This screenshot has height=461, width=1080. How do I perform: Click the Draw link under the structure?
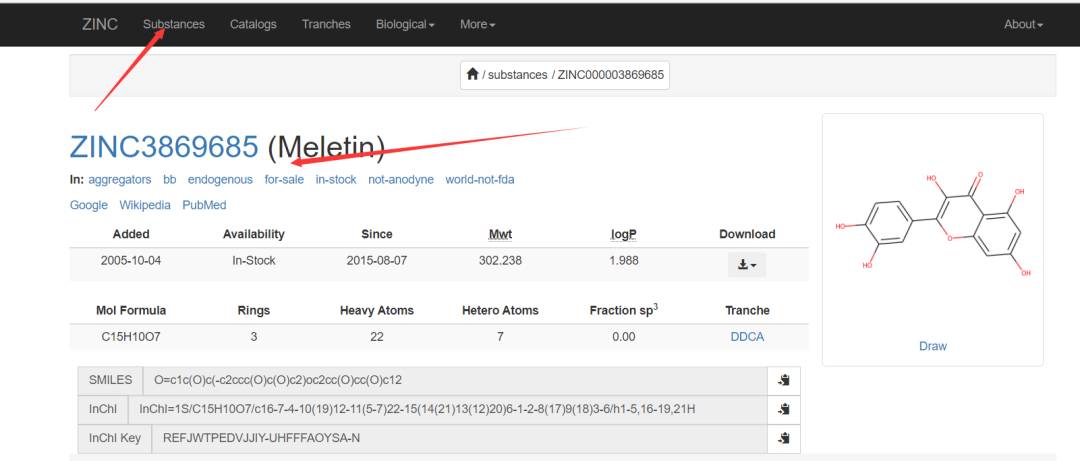click(933, 346)
